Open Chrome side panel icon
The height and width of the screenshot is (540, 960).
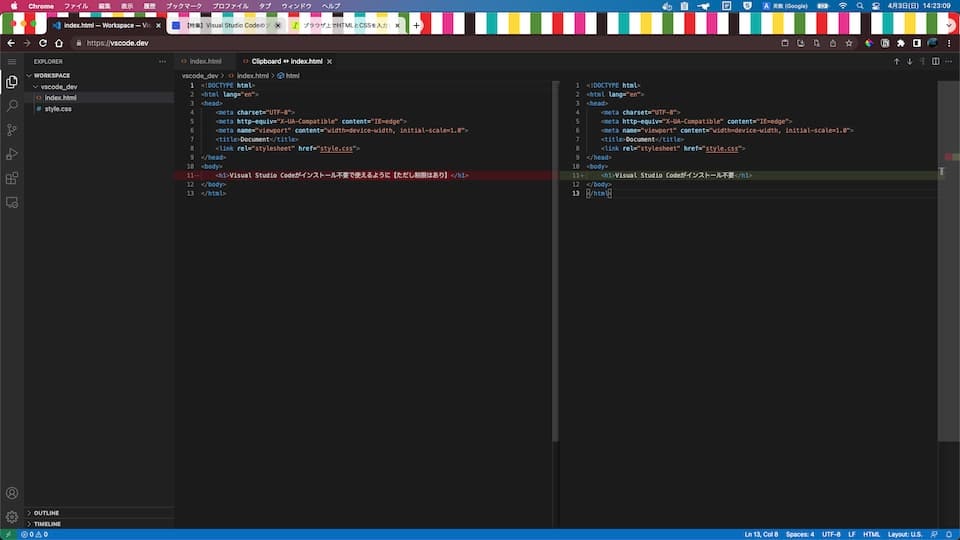pyautogui.click(x=917, y=43)
